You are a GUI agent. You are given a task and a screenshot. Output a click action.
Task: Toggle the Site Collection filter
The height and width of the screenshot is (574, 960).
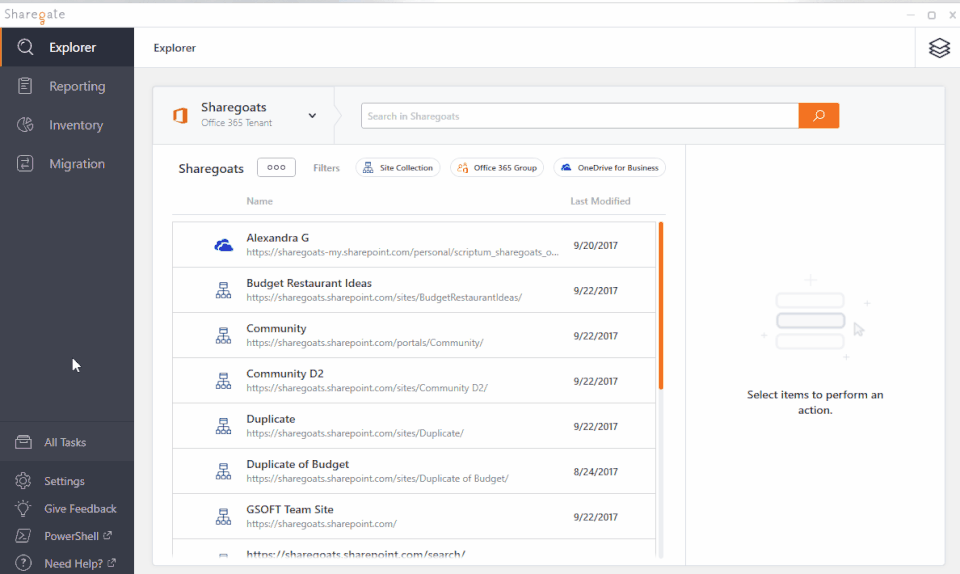pos(398,168)
